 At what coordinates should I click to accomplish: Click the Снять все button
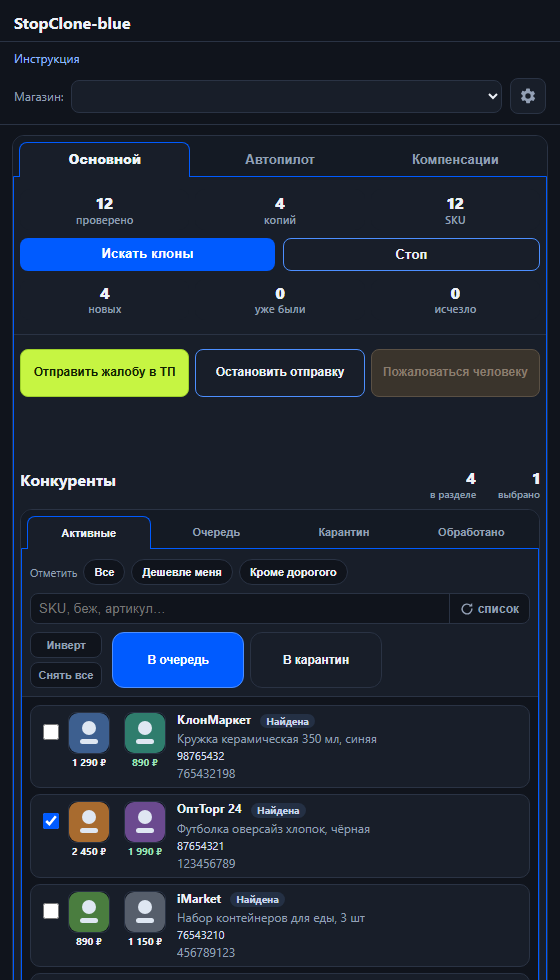pos(66,675)
